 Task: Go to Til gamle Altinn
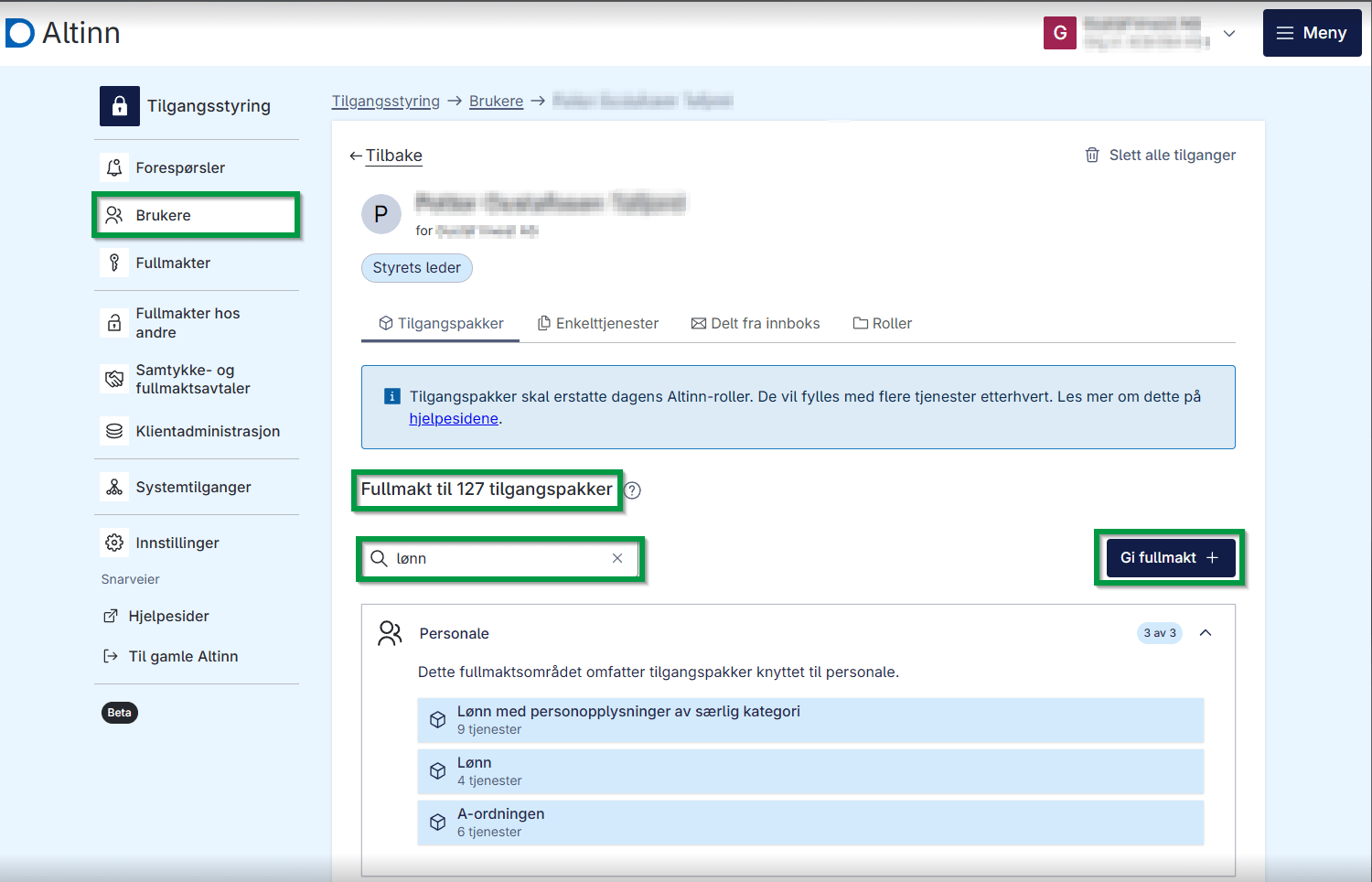point(183,656)
